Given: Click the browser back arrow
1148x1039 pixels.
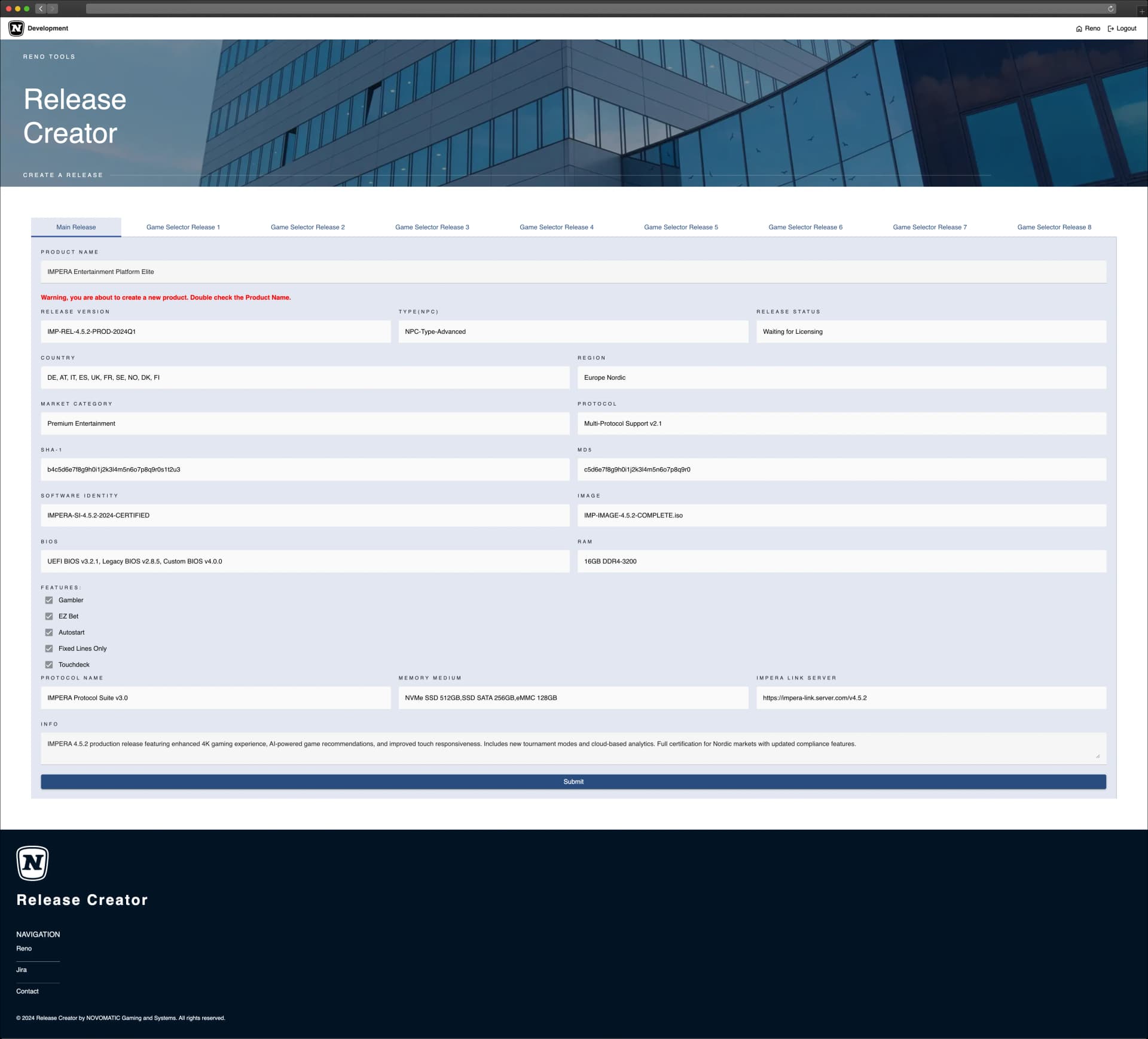Looking at the screenshot, I should [x=41, y=8].
